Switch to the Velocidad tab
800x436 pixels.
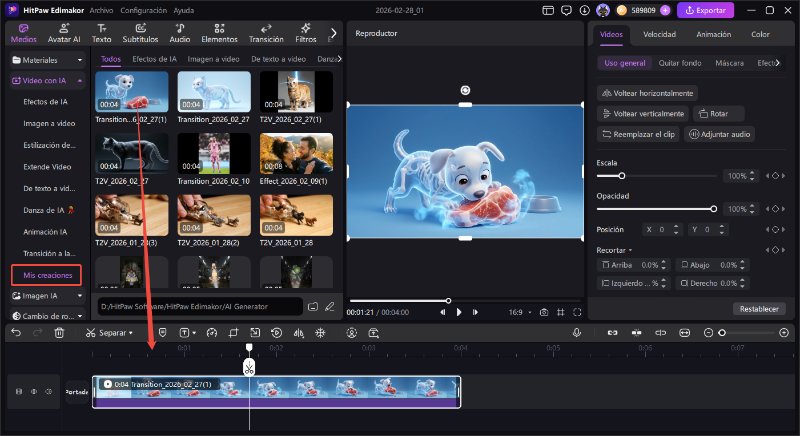[659, 34]
